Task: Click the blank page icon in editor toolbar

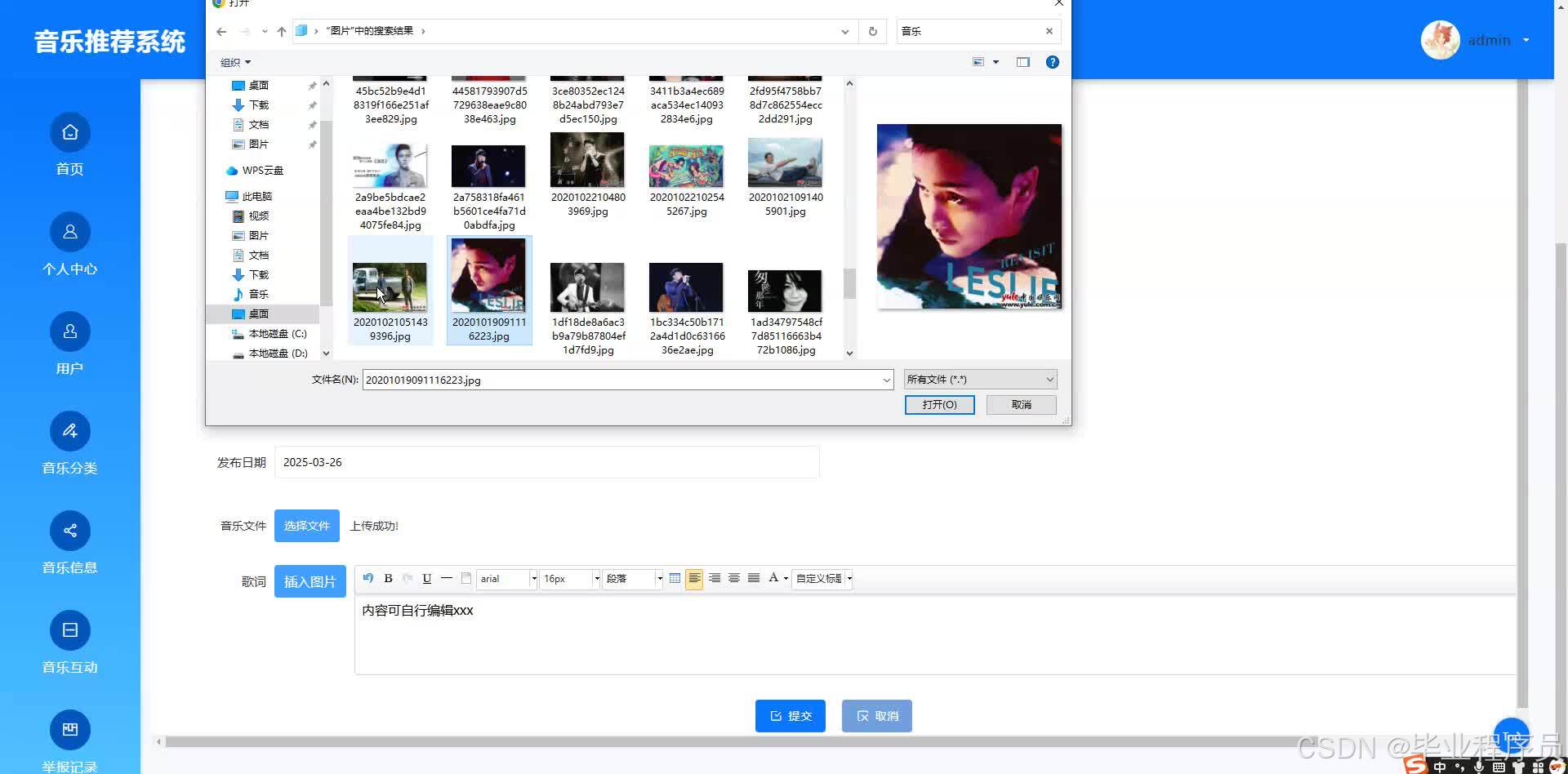Action: [466, 578]
